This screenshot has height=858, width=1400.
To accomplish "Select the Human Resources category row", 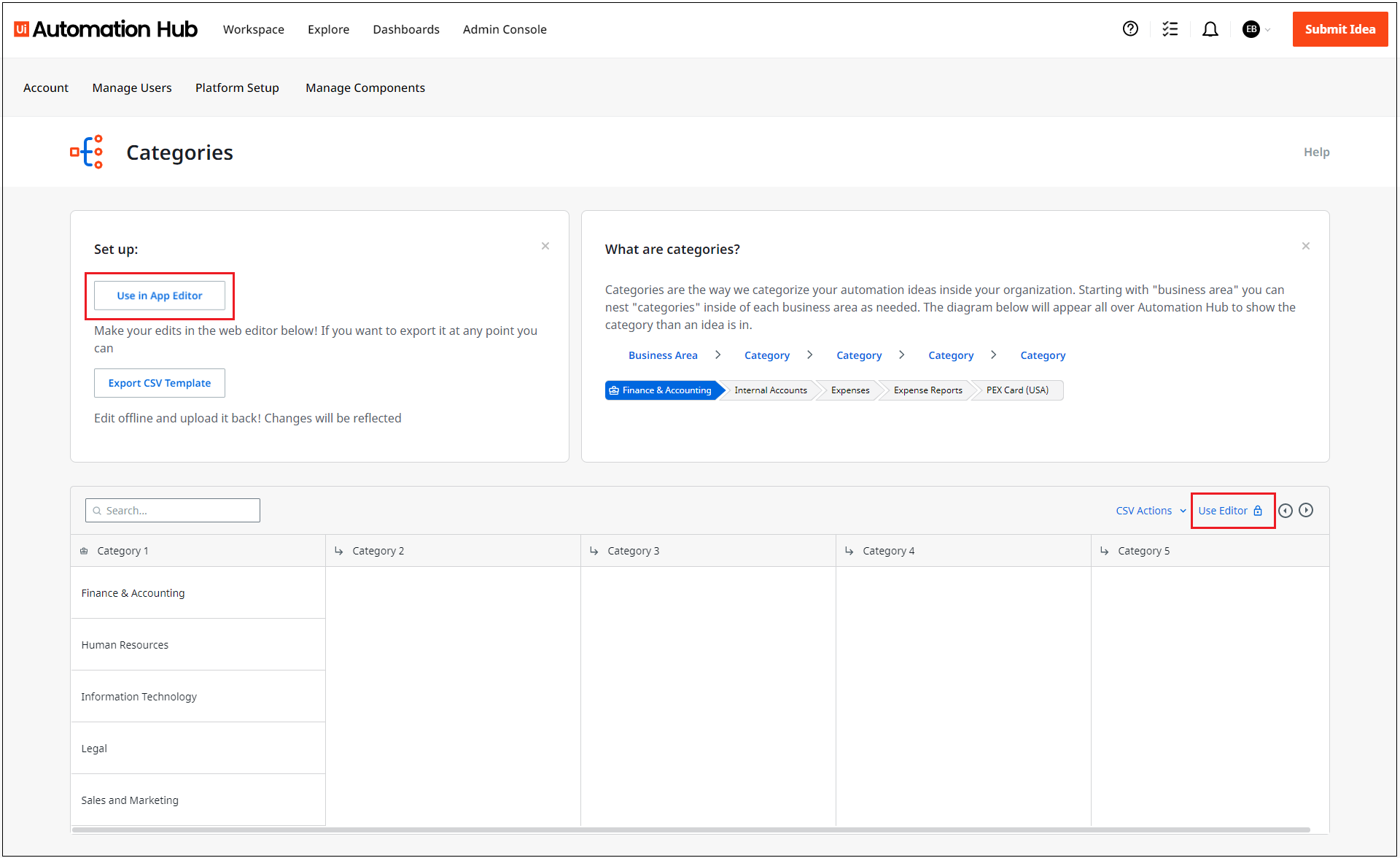I will coord(198,645).
